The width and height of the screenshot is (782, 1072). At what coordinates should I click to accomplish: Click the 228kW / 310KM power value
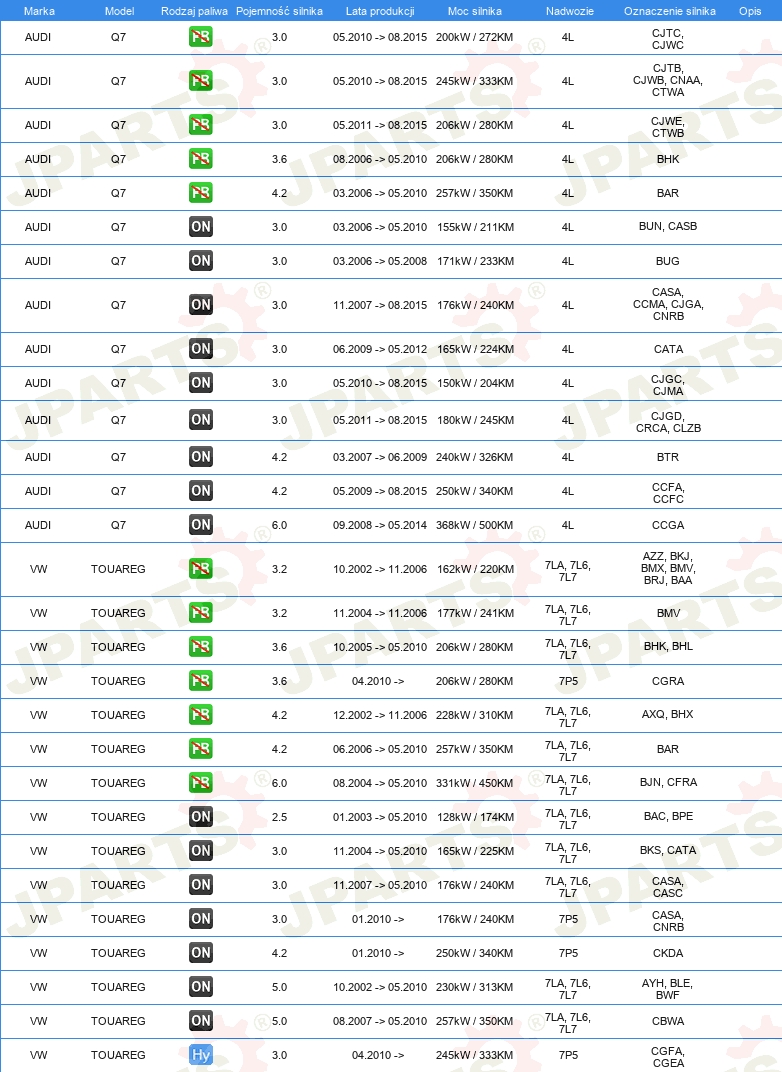click(474, 715)
